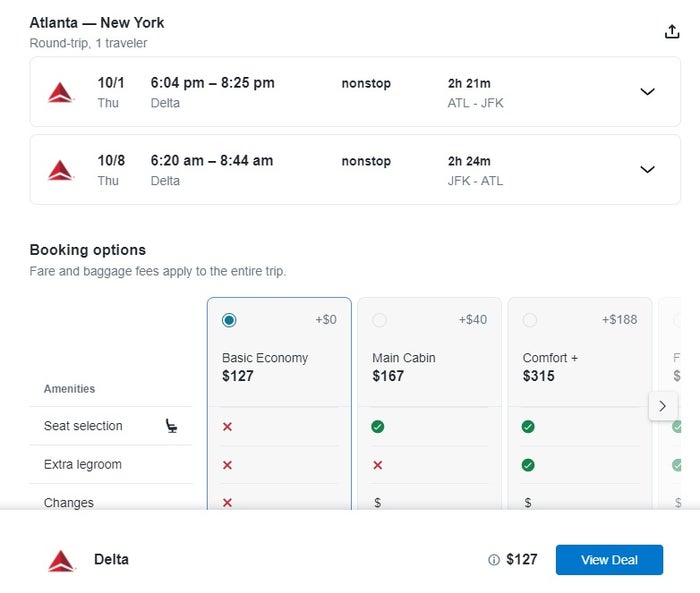Screen dimensions: 700x593
Task: Click the View Deal button
Action: pos(609,560)
